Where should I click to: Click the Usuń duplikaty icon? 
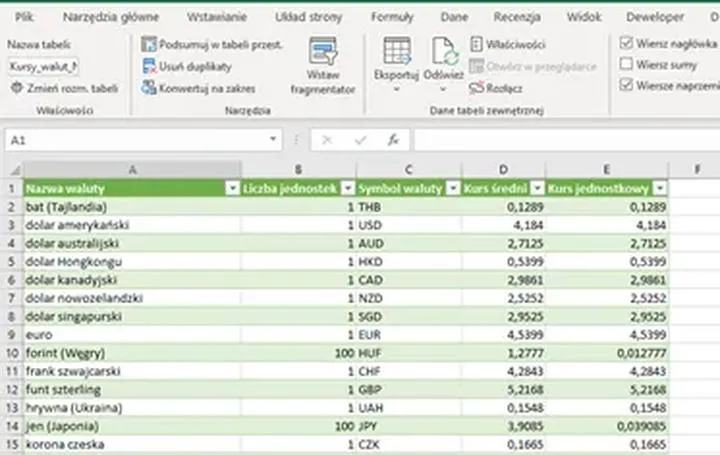[149, 66]
